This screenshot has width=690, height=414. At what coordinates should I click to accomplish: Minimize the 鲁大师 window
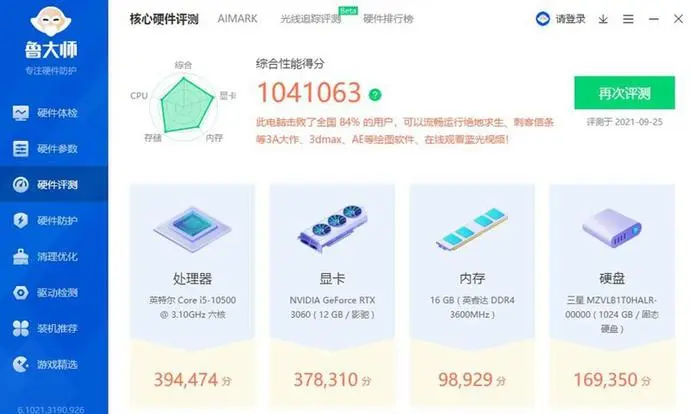[653, 19]
